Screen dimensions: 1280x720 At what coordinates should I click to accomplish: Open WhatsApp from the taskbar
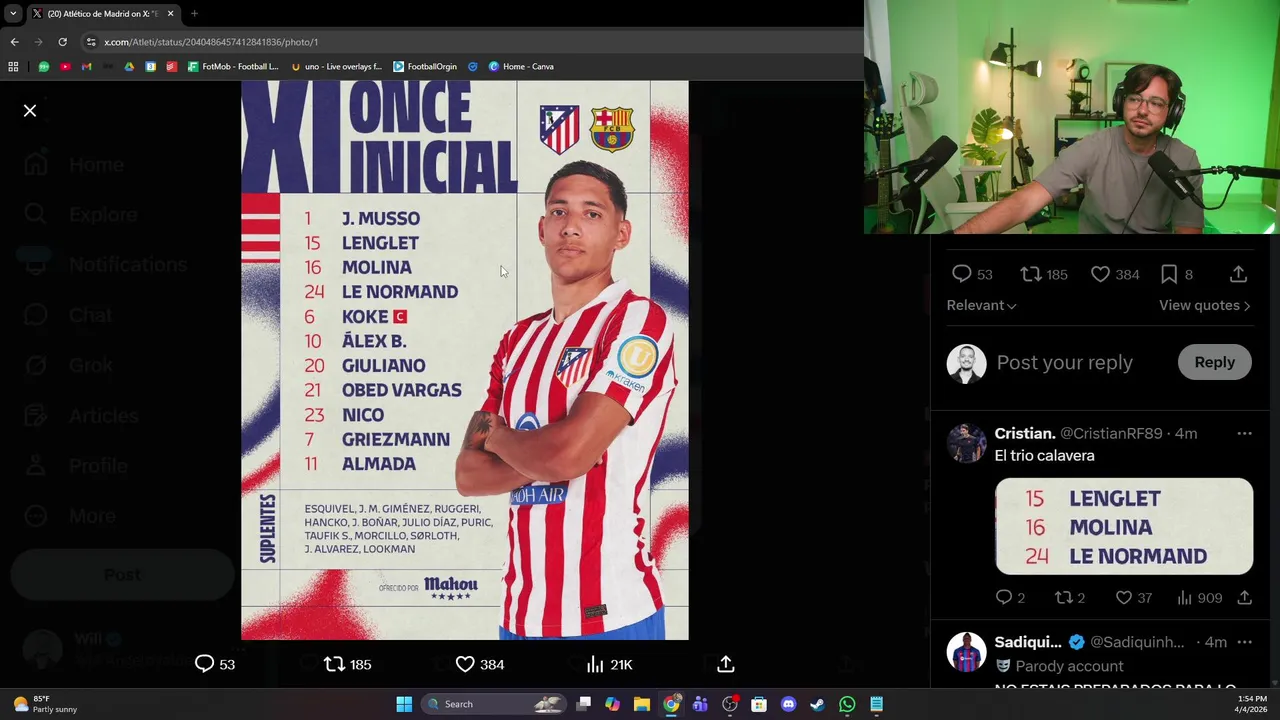[x=847, y=704]
